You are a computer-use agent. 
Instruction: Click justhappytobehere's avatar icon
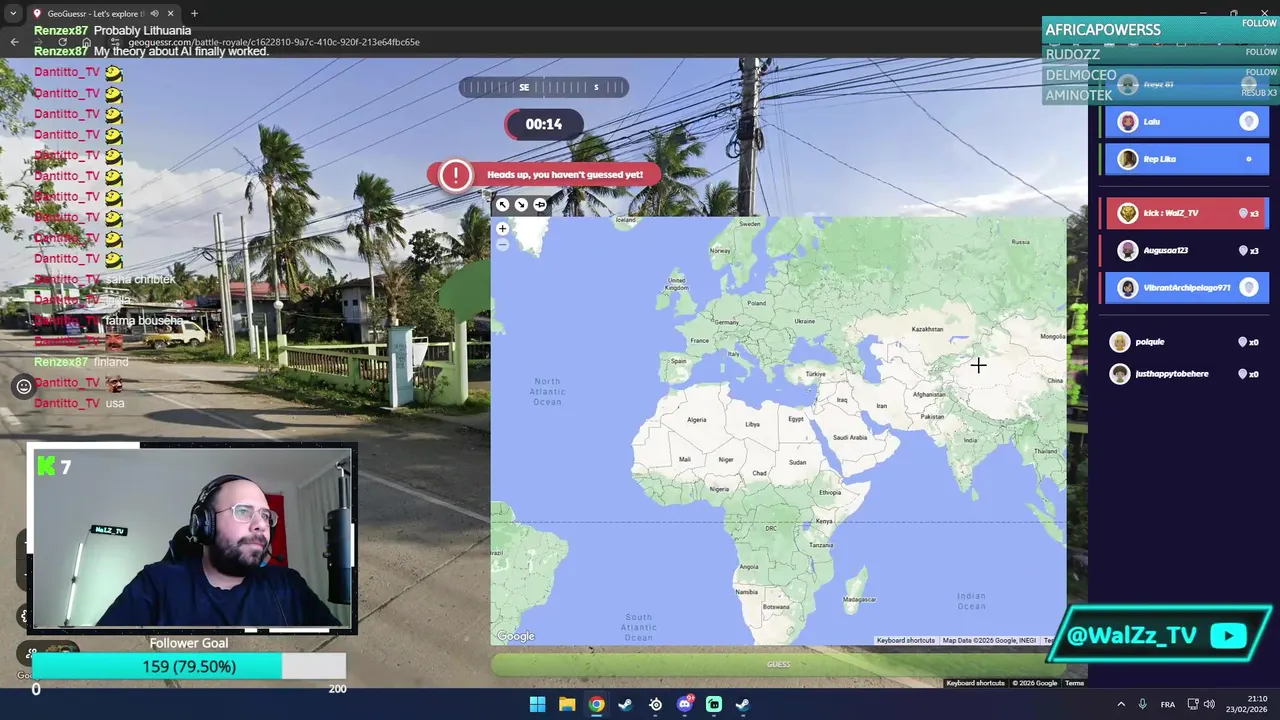pyautogui.click(x=1120, y=374)
